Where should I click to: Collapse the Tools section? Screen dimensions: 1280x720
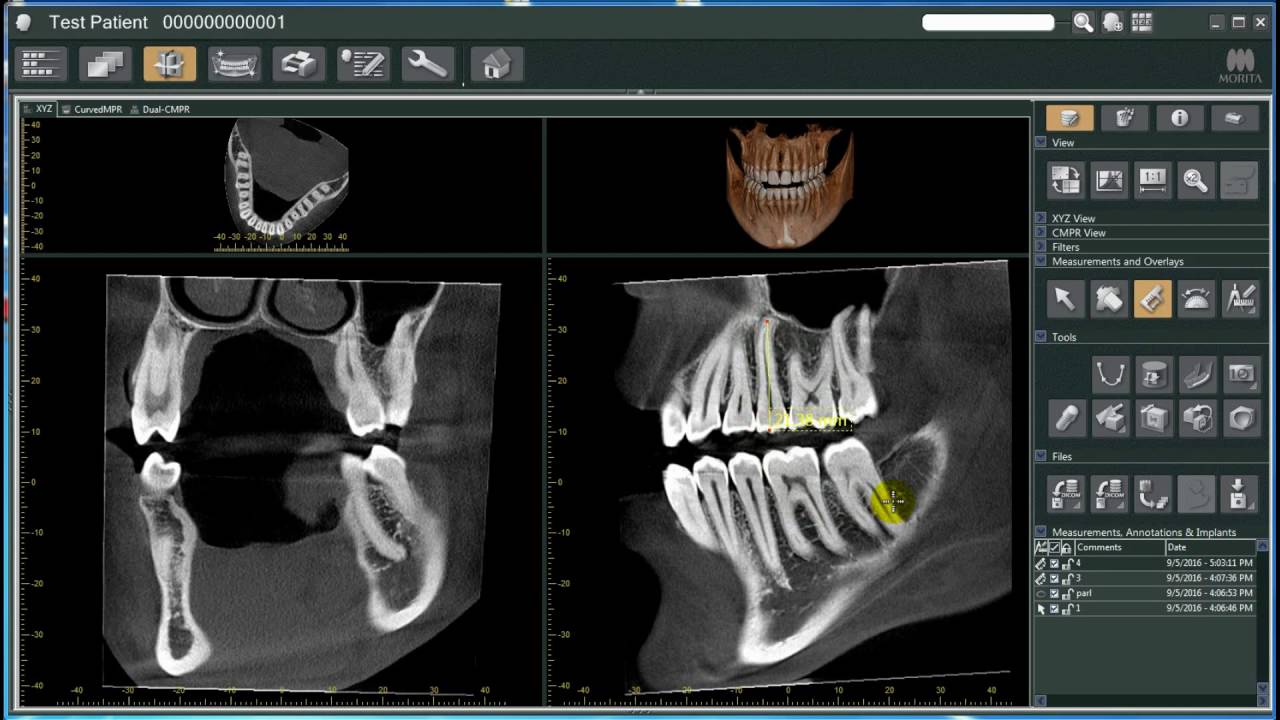coord(1041,337)
